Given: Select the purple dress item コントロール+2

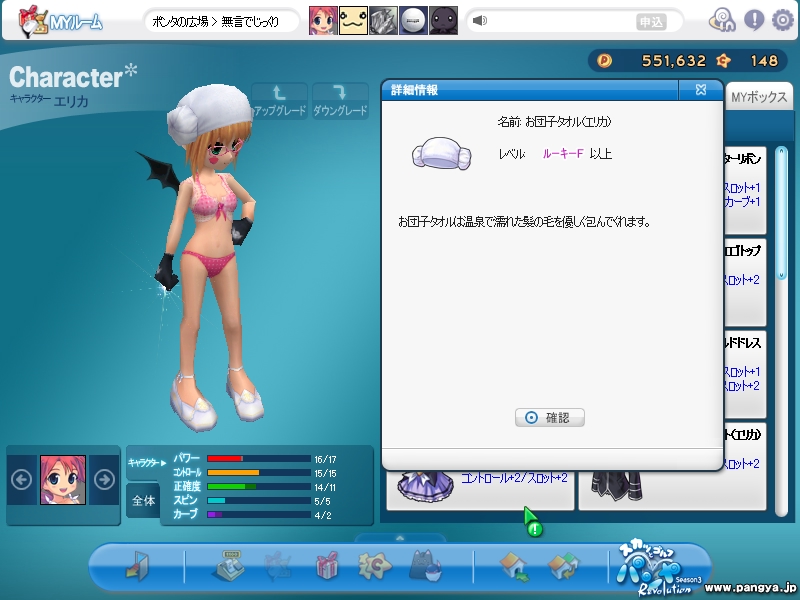Looking at the screenshot, I should (x=480, y=490).
